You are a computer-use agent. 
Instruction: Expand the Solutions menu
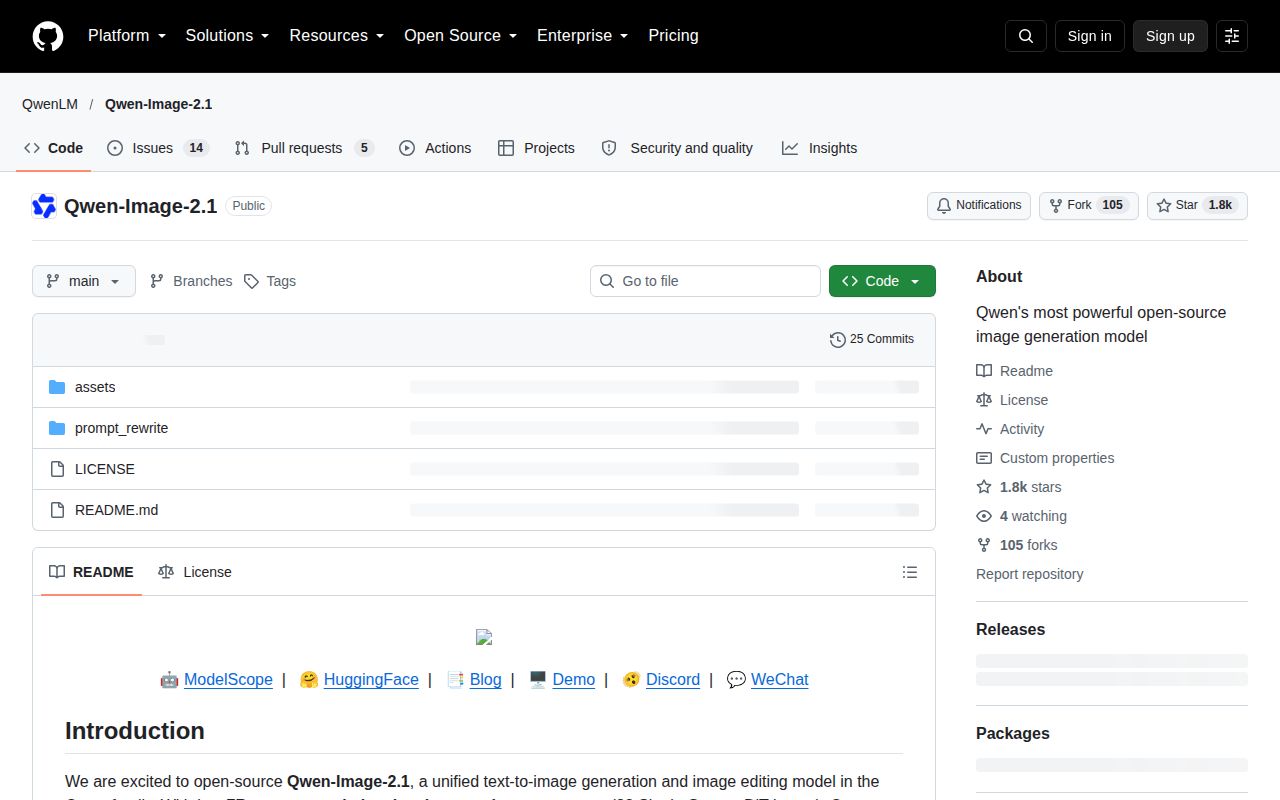click(x=227, y=36)
